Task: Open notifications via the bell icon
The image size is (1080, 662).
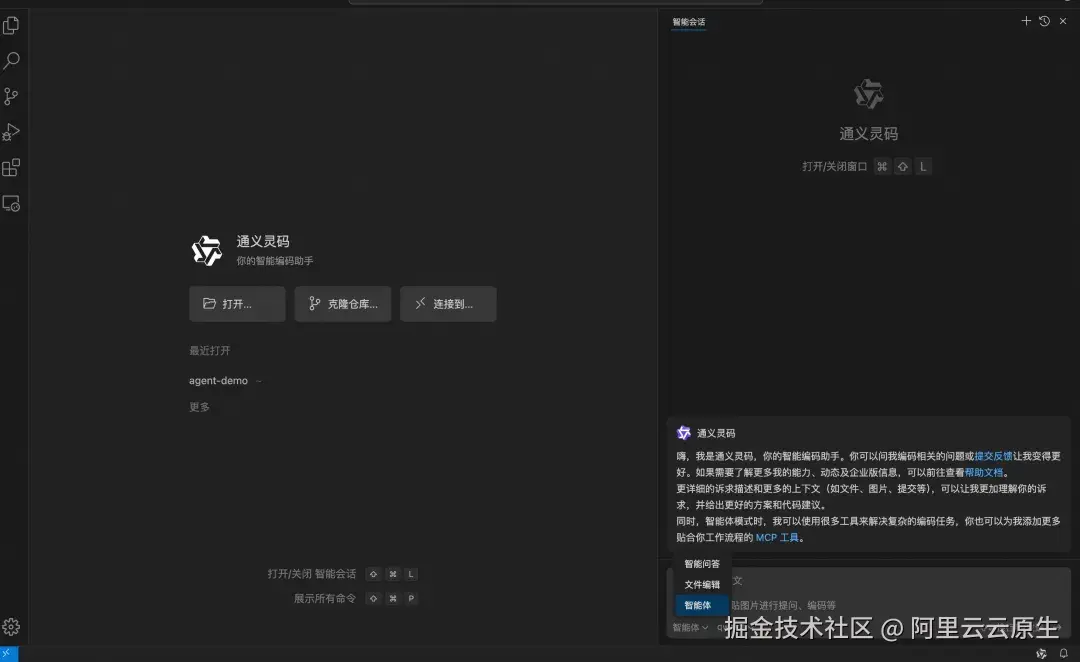Action: pos(1062,652)
